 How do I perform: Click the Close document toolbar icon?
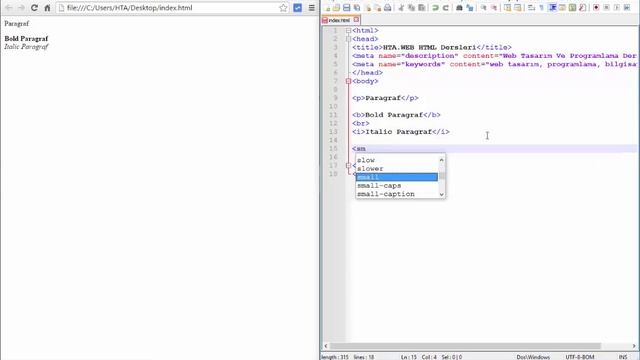coord(368,8)
